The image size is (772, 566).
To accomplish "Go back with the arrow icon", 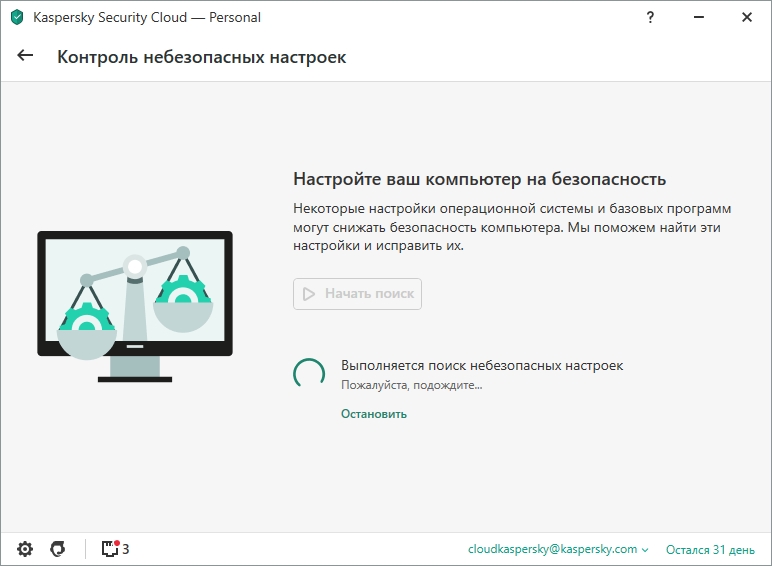I will coord(25,56).
